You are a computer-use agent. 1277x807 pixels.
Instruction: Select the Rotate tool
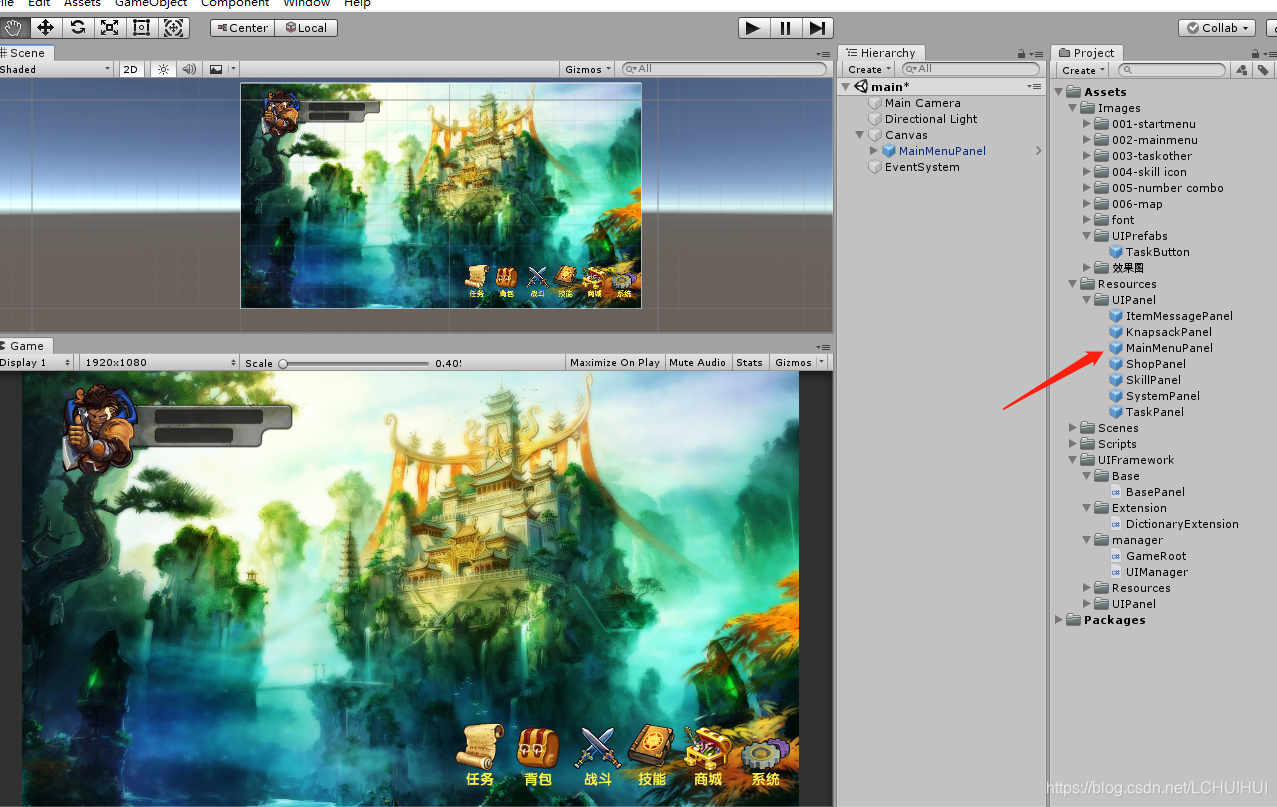click(x=77, y=28)
